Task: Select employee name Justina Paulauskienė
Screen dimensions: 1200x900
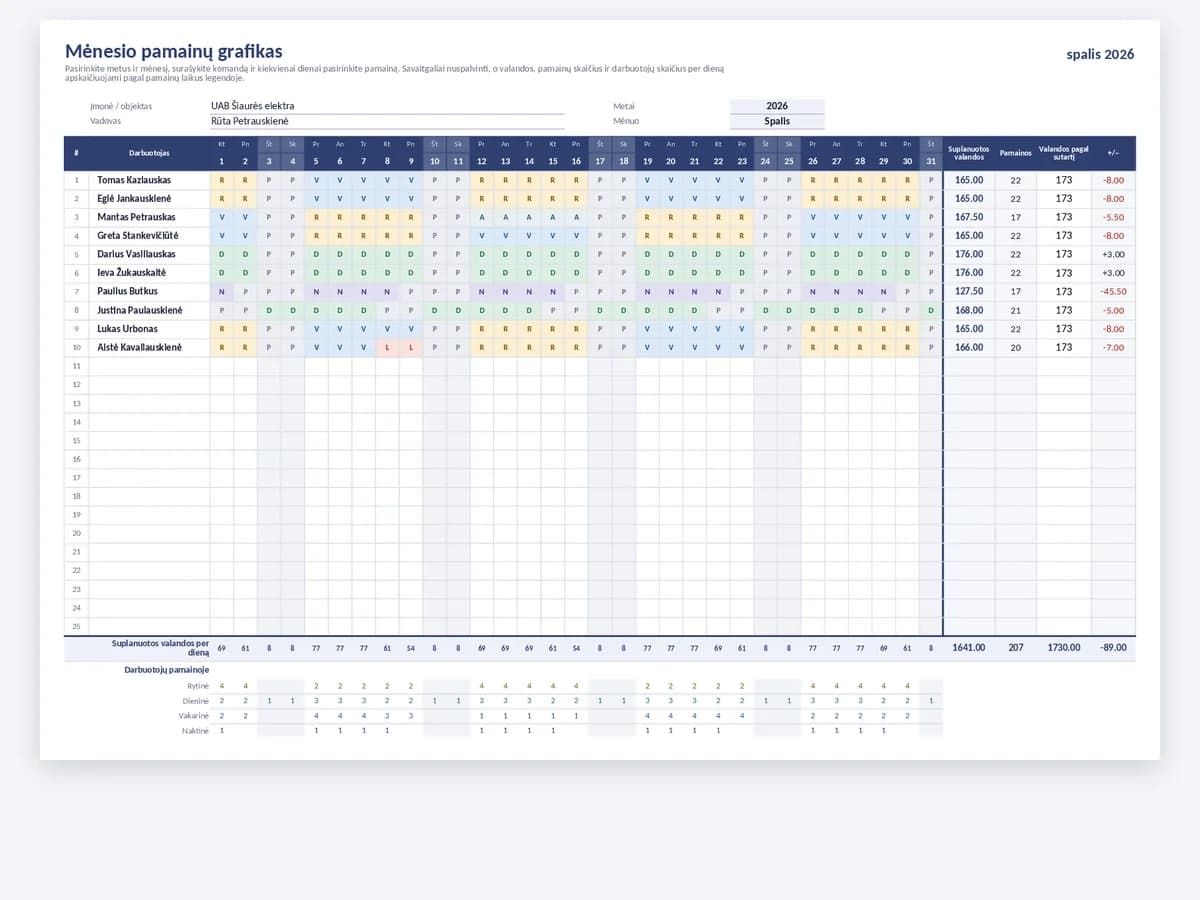Action: pos(140,310)
